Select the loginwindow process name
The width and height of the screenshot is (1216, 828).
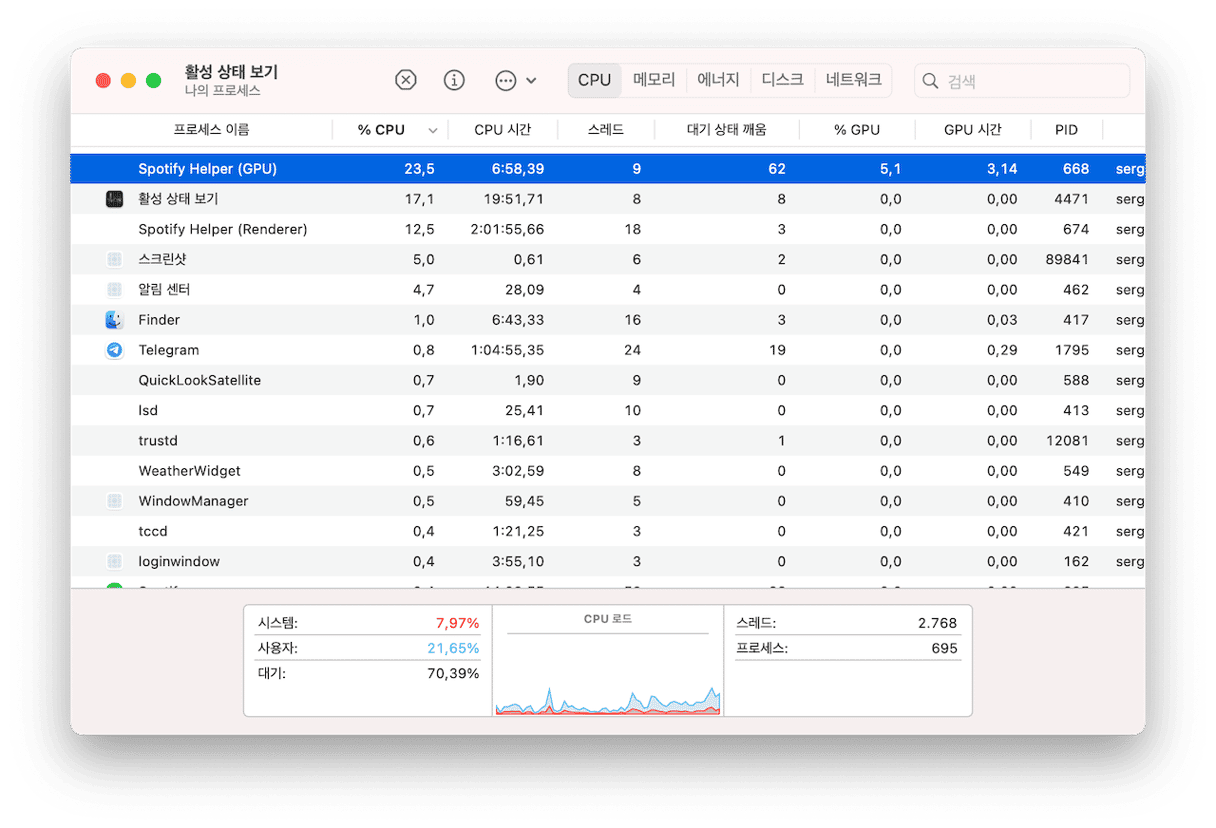(179, 562)
